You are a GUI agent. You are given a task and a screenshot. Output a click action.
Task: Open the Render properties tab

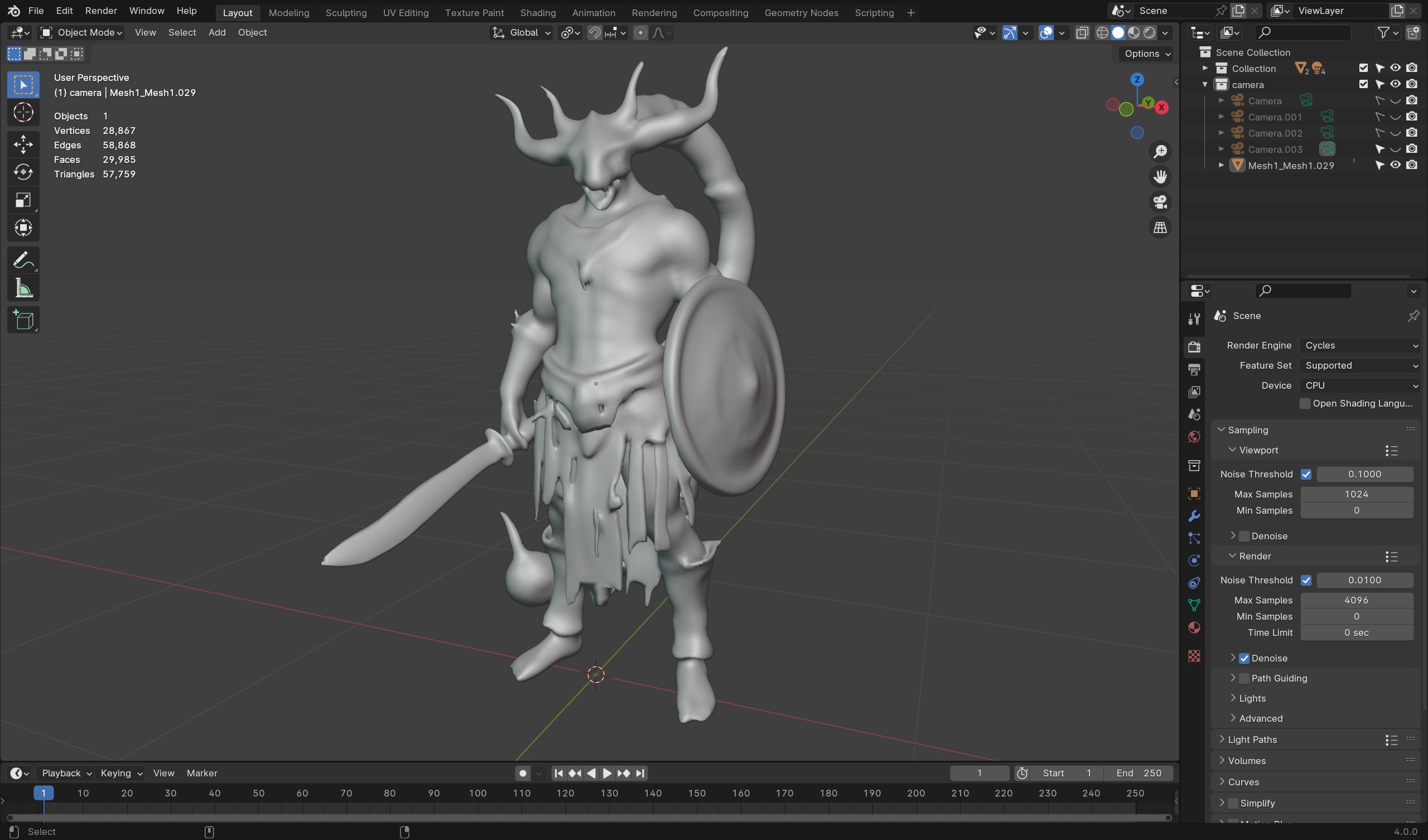[x=1194, y=347]
